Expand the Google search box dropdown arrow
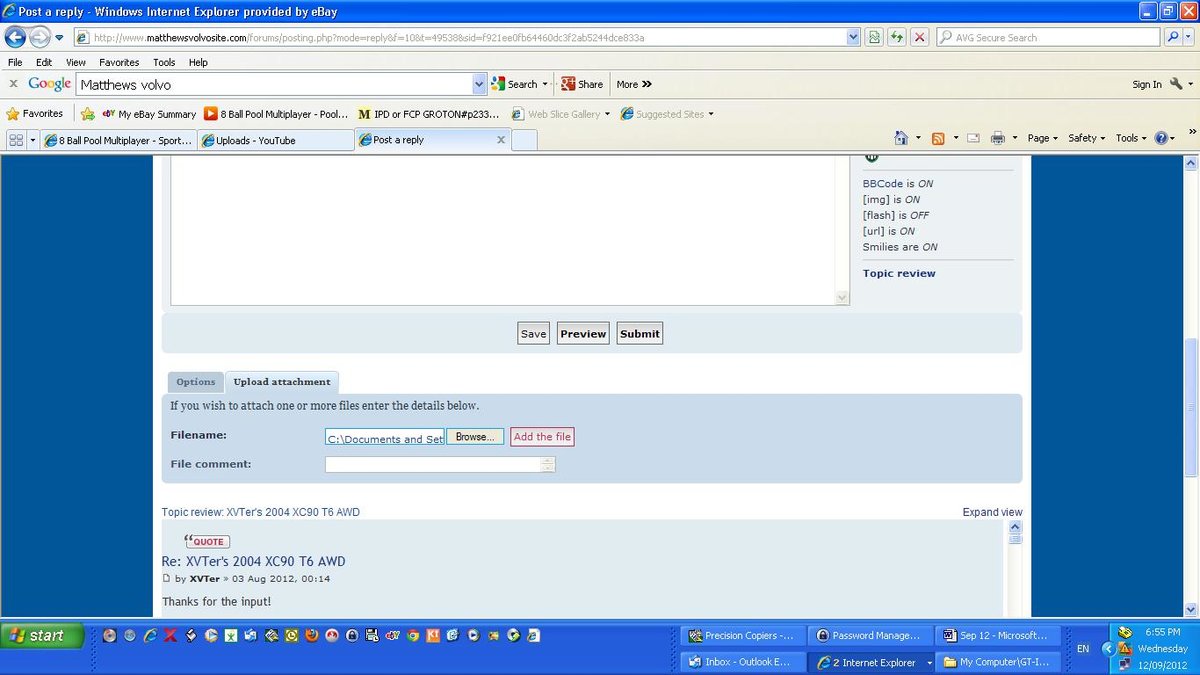This screenshot has width=1200, height=675. 480,84
